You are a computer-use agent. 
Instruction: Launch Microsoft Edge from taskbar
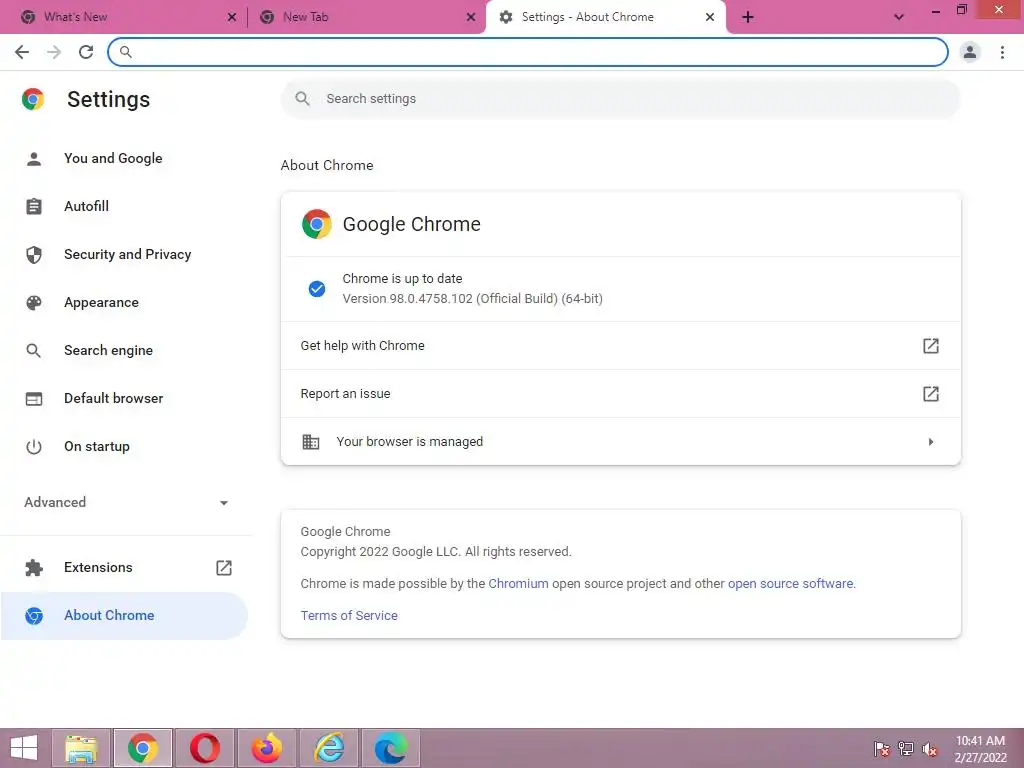(x=391, y=748)
